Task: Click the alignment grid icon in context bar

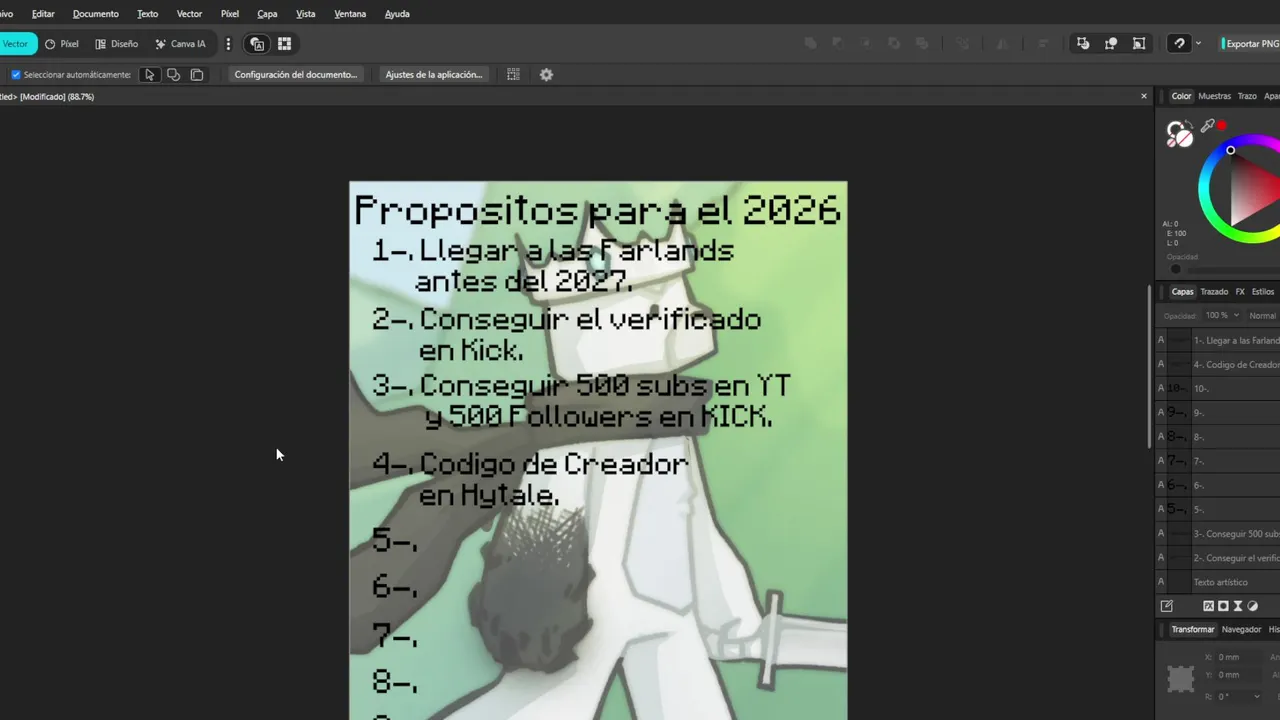Action: [513, 75]
